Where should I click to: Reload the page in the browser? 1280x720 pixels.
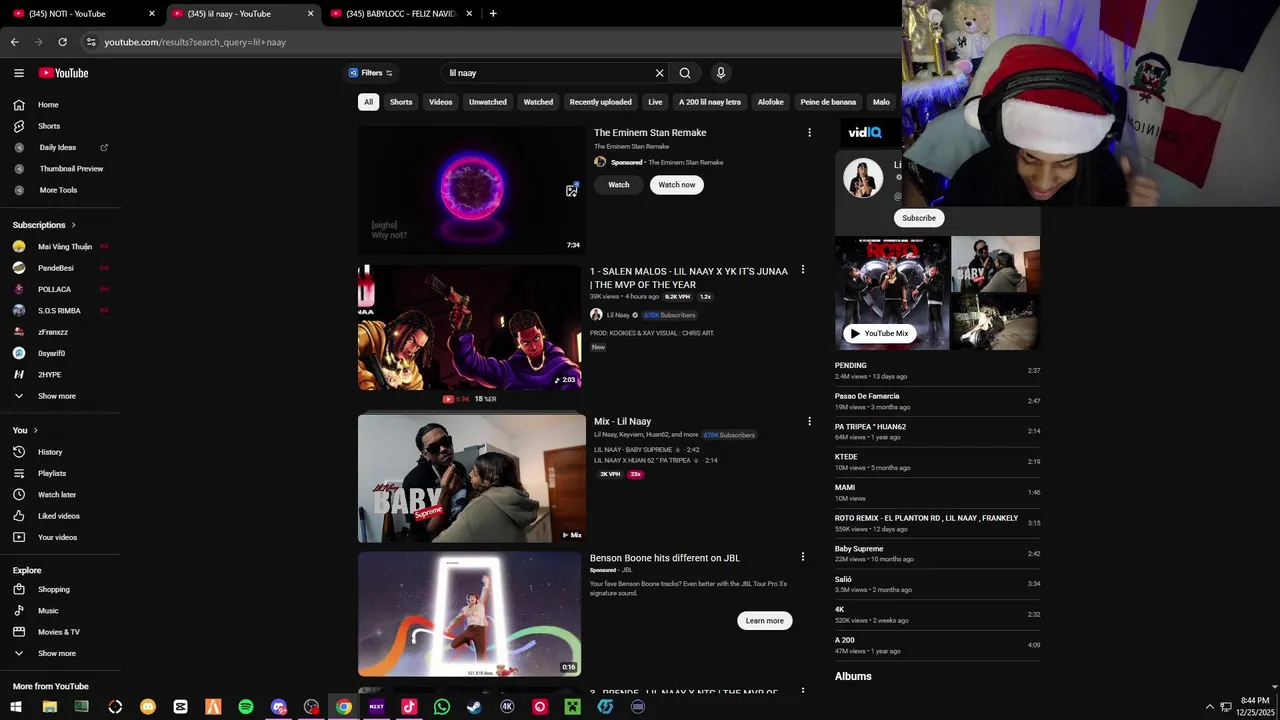click(x=62, y=42)
